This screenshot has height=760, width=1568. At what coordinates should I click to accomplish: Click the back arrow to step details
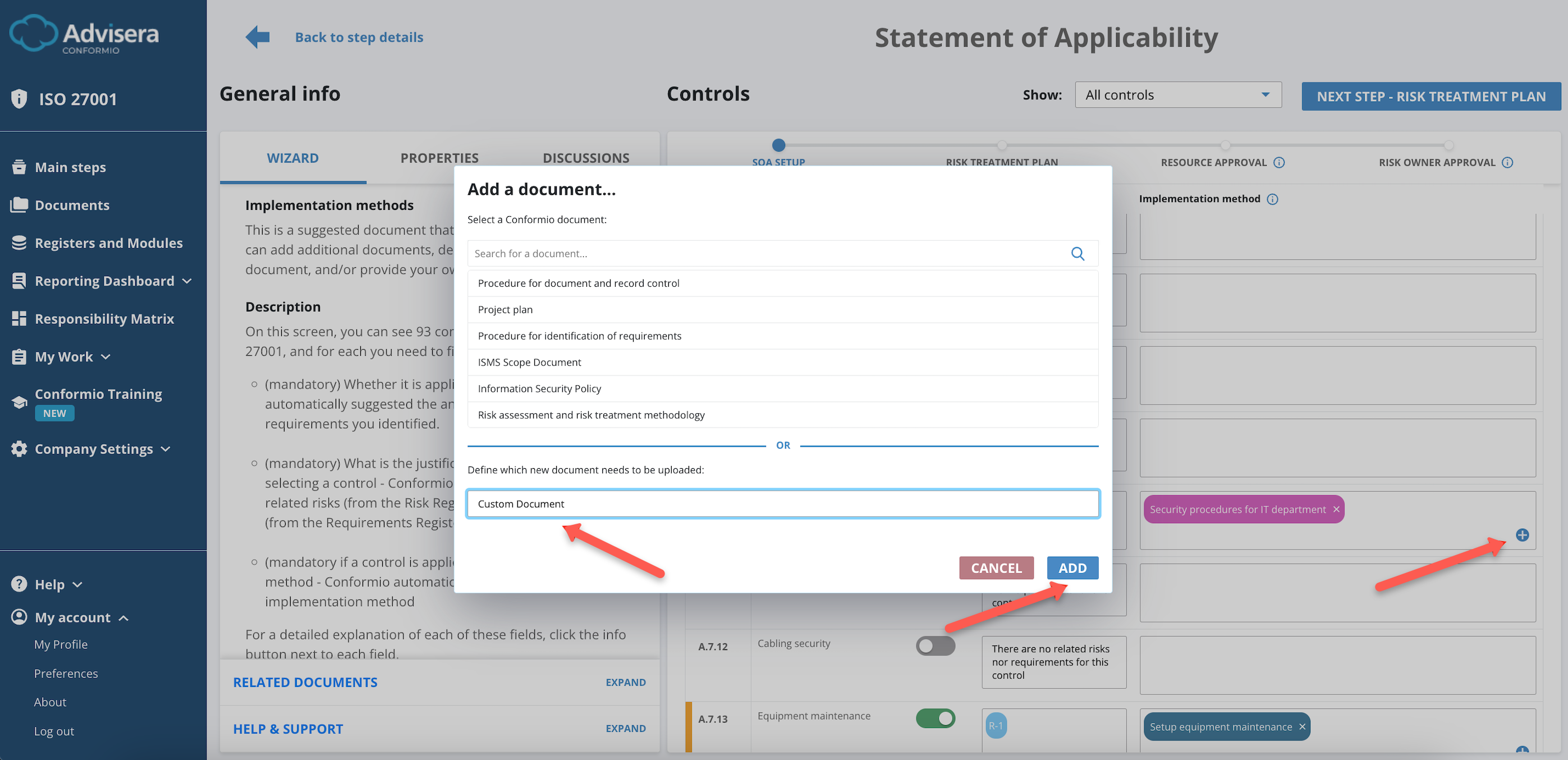[258, 36]
